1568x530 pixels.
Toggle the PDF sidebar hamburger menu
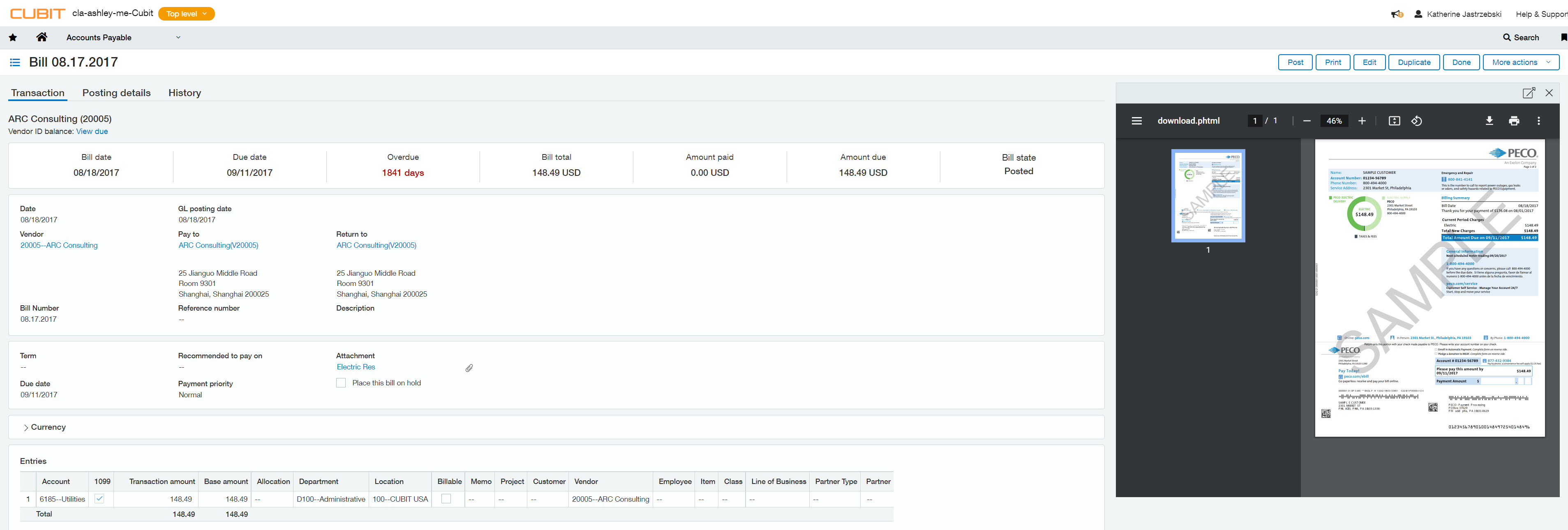point(1136,121)
